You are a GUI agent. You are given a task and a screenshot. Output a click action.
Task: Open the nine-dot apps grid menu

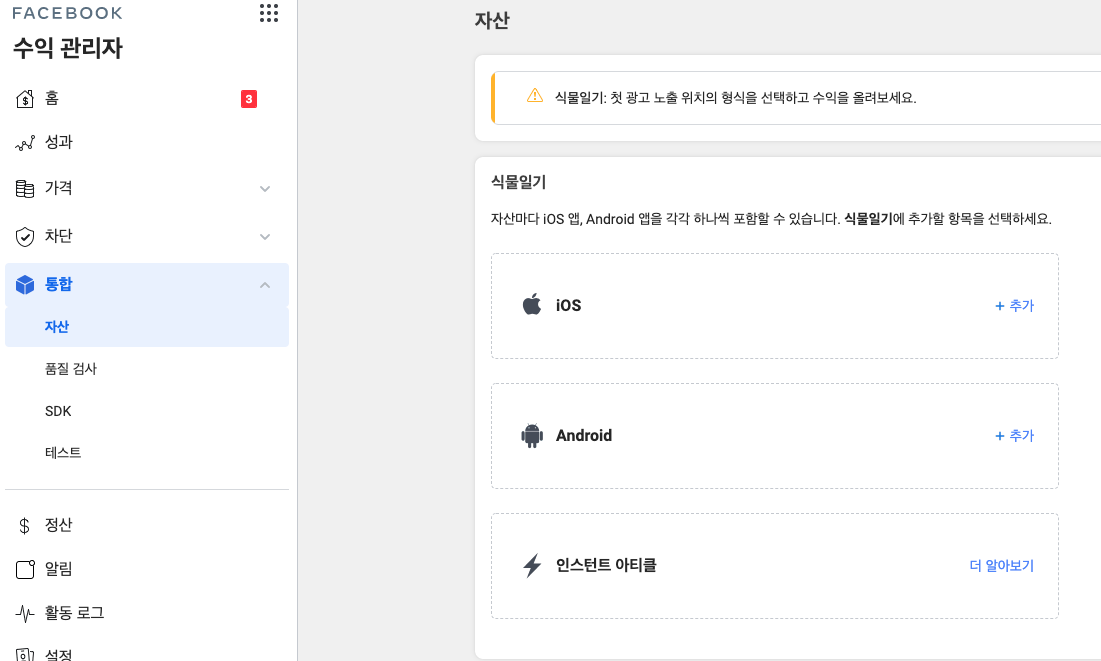[x=268, y=13]
